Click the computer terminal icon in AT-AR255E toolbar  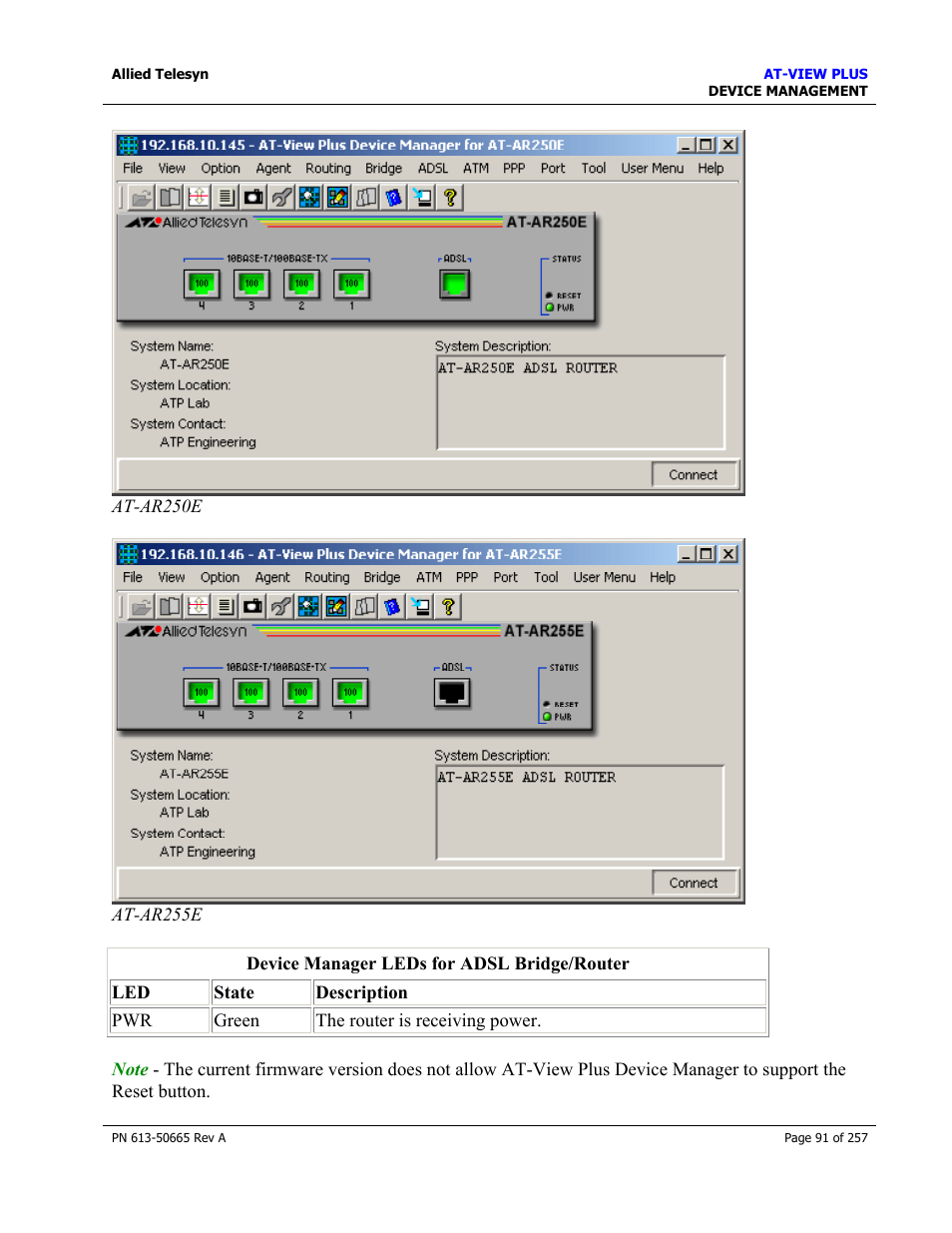tap(420, 606)
